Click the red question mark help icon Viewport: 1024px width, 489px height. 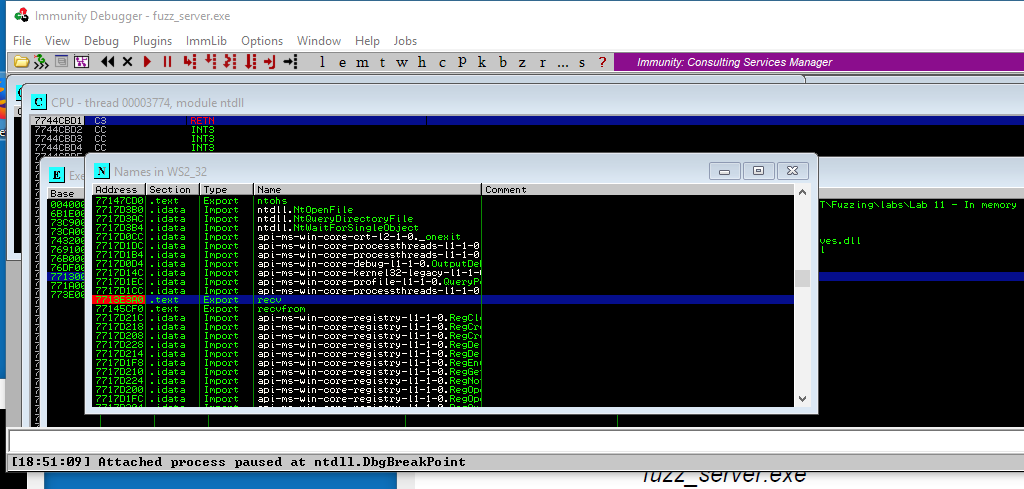click(602, 63)
